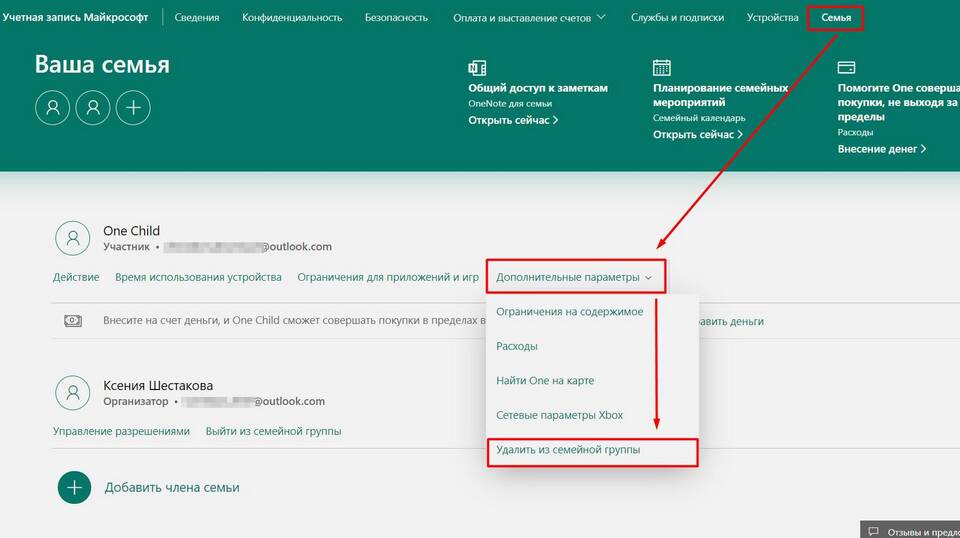The width and height of the screenshot is (960, 538).
Task: Click Общий доступ к заметкам heading
Action: pyautogui.click(x=538, y=88)
